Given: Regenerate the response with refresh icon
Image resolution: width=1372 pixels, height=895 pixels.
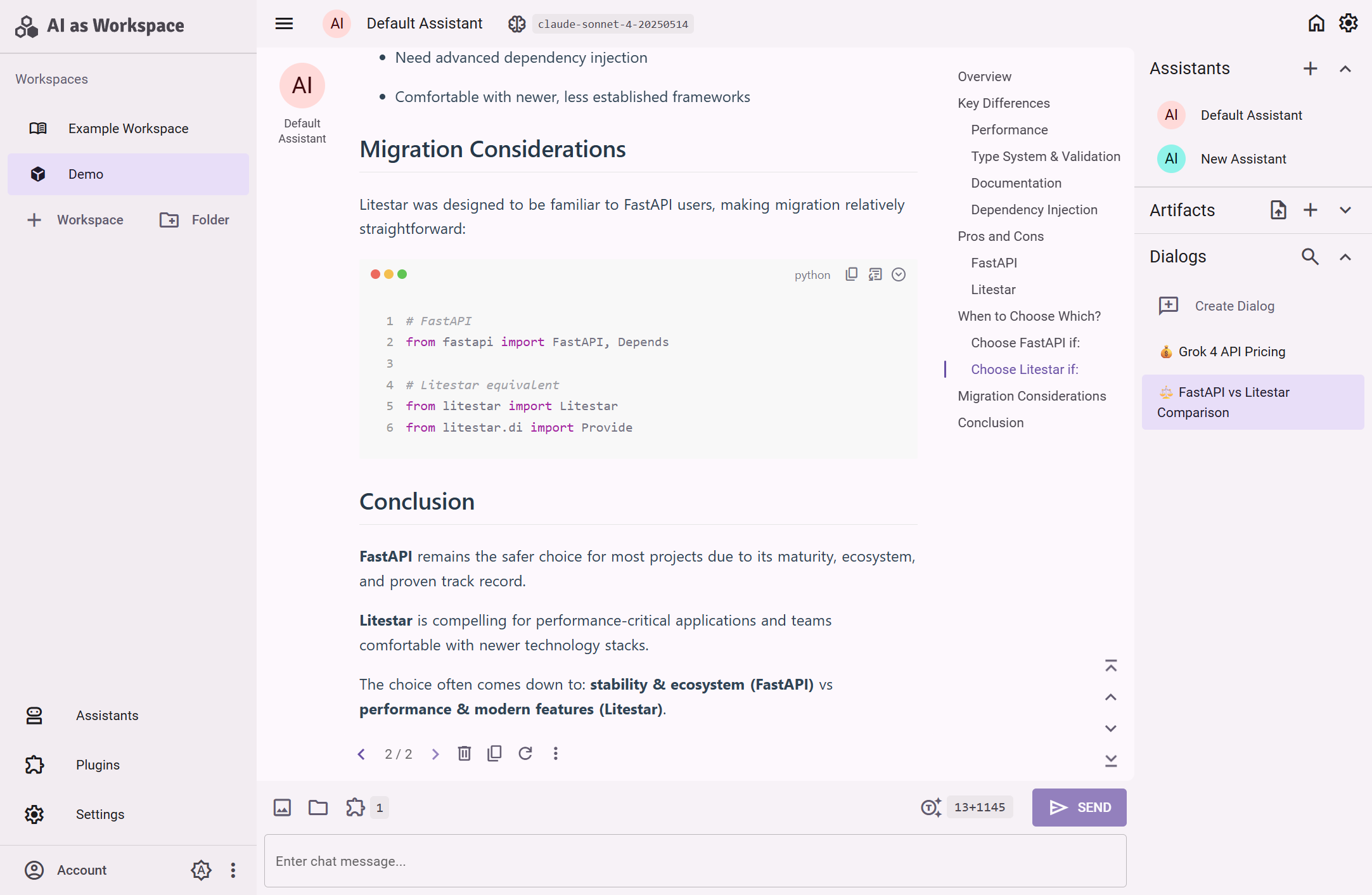Looking at the screenshot, I should tap(525, 753).
